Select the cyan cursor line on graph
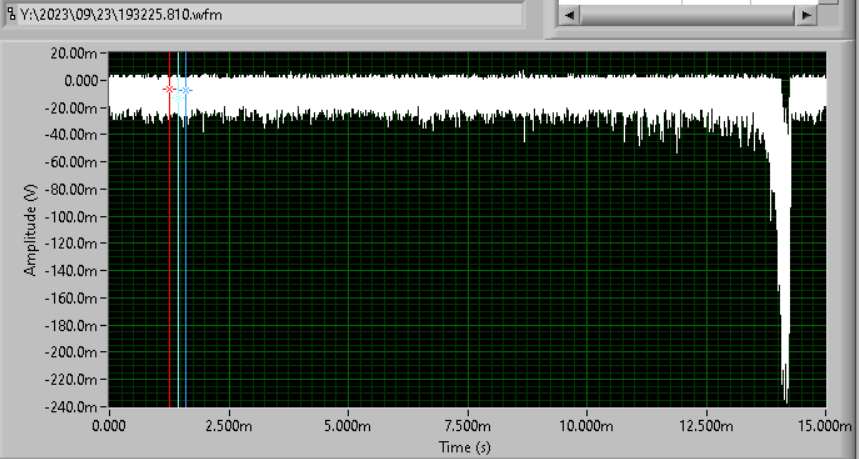Image resolution: width=859 pixels, height=459 pixels. click(x=178, y=230)
